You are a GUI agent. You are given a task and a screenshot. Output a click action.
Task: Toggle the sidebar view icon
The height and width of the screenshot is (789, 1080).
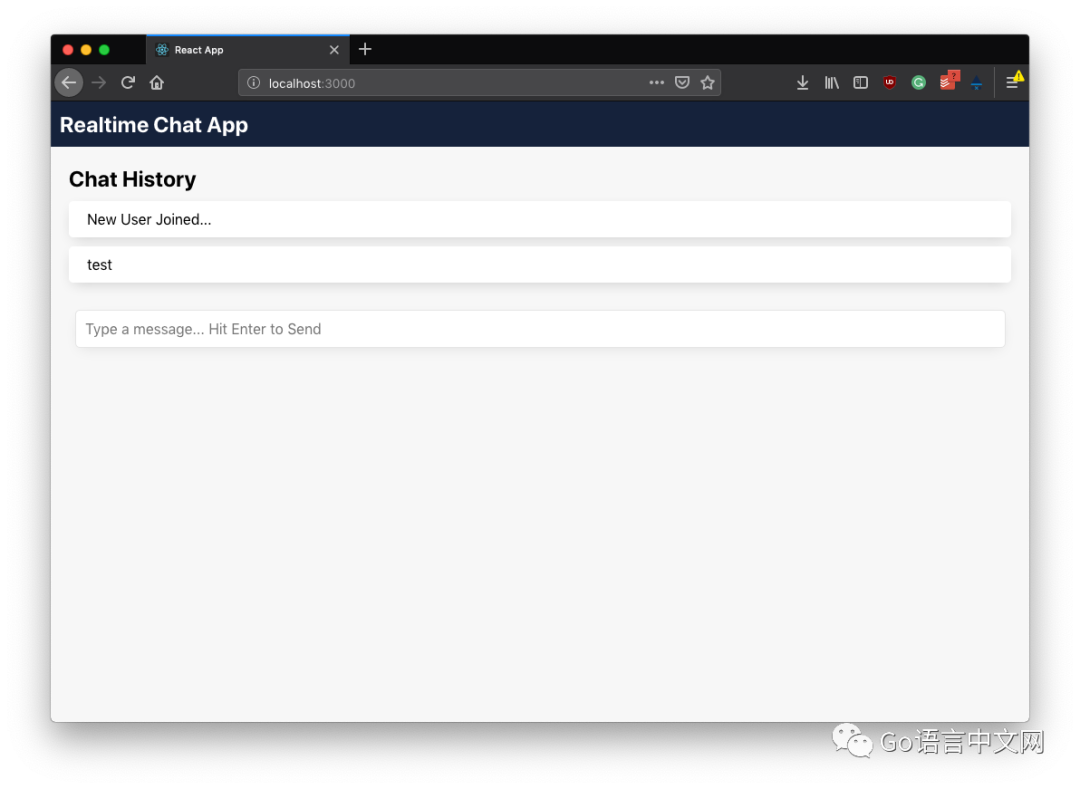point(860,83)
